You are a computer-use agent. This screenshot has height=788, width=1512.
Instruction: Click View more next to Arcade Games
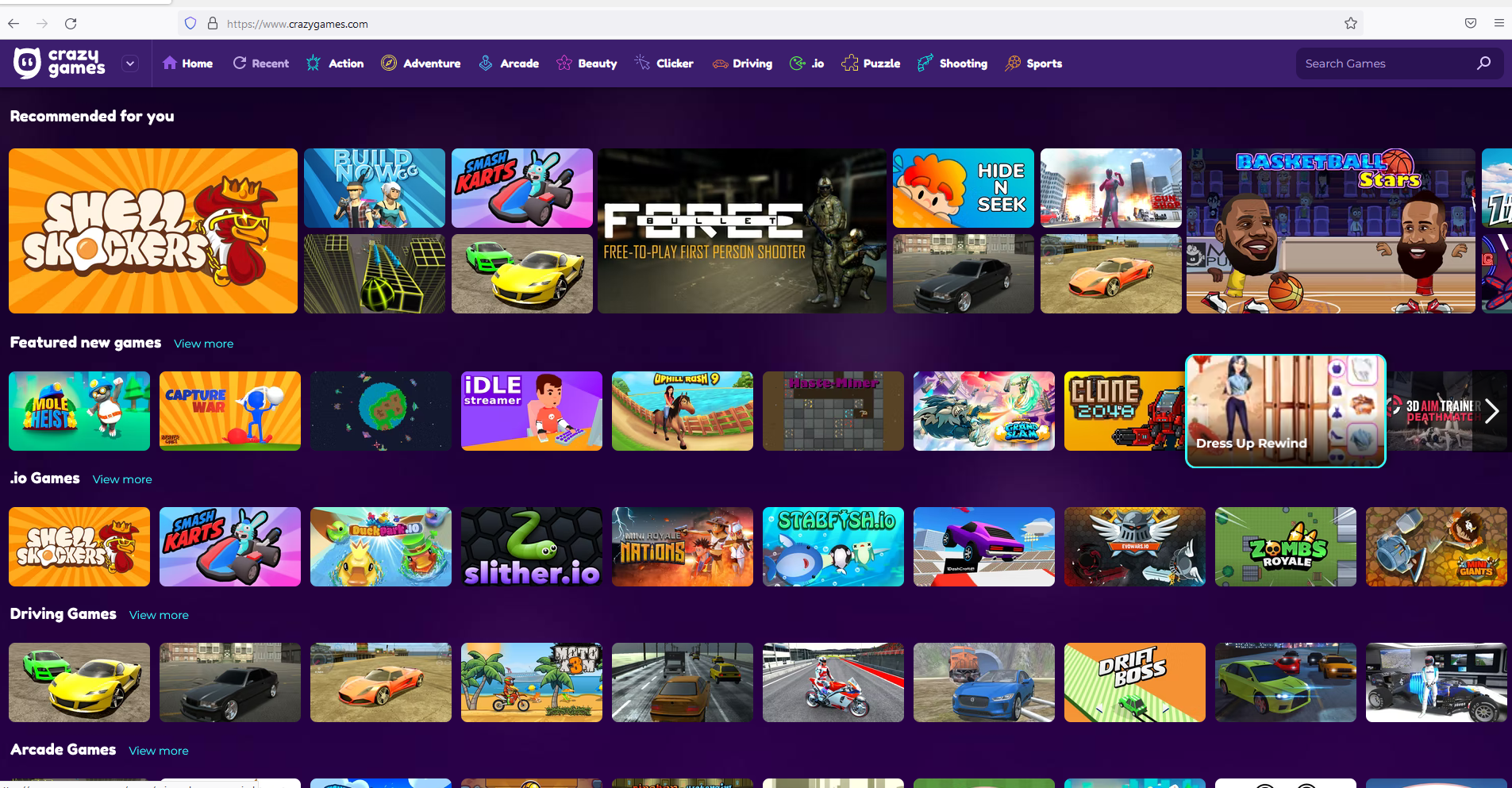coord(159,751)
